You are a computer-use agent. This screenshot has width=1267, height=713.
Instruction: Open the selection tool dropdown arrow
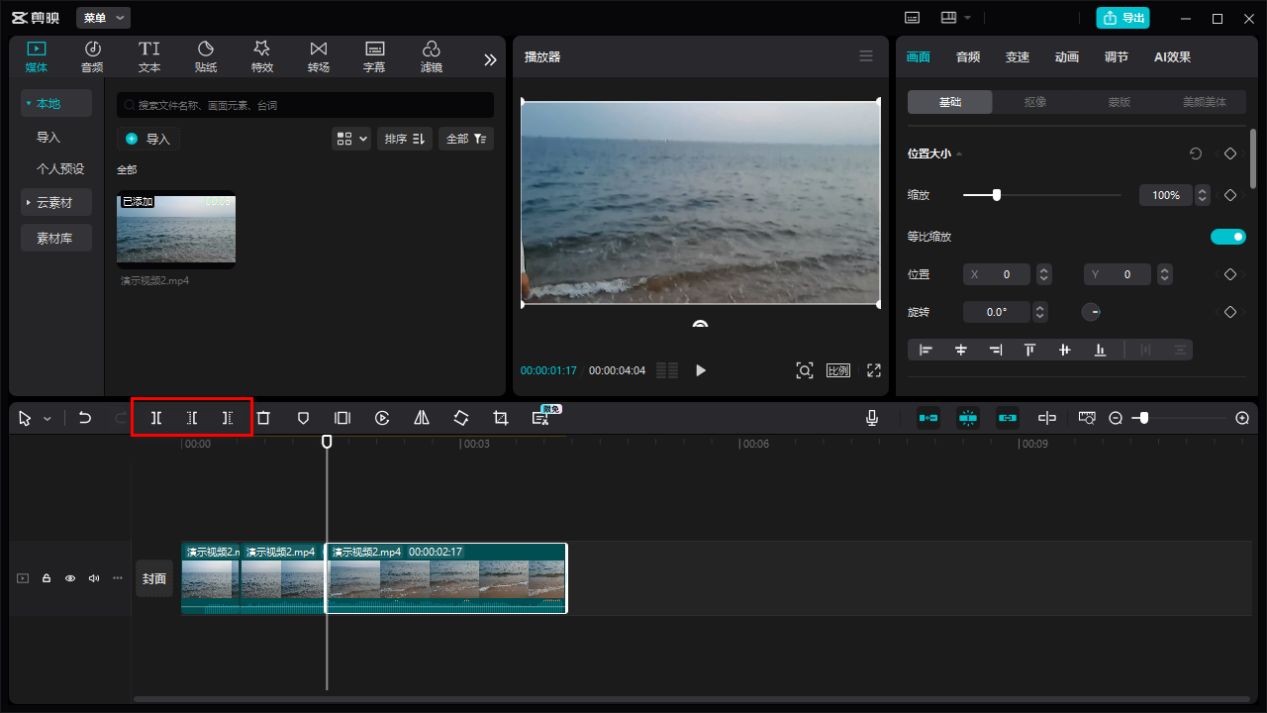(x=47, y=419)
